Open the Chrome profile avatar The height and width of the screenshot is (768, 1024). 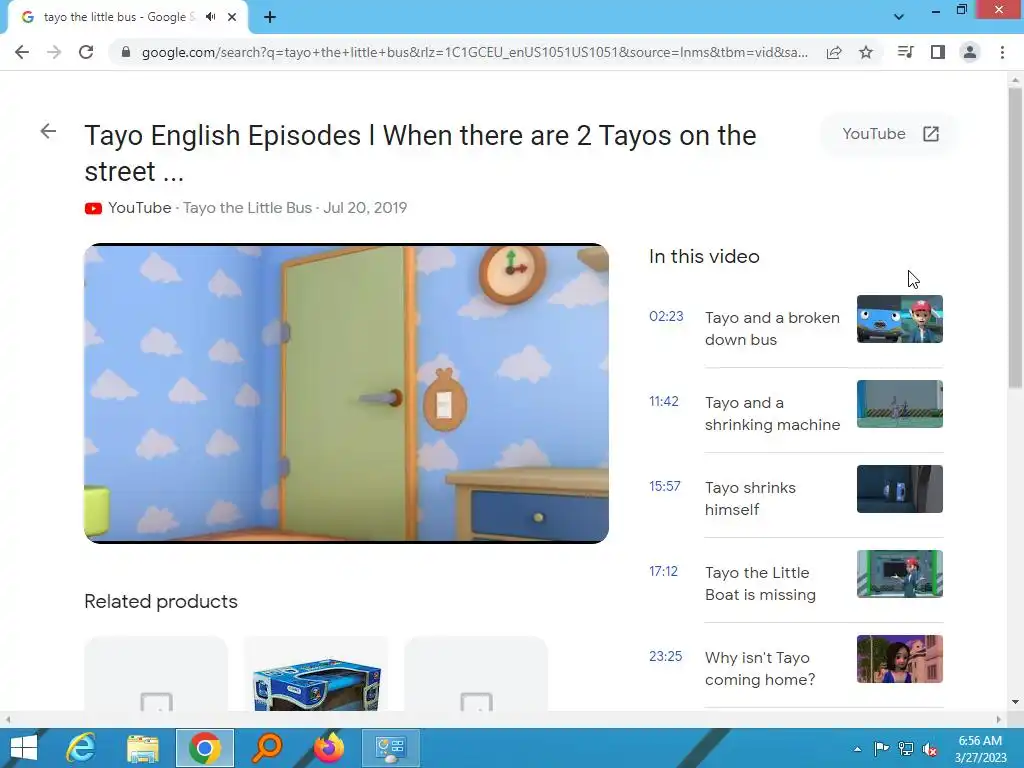[x=970, y=52]
